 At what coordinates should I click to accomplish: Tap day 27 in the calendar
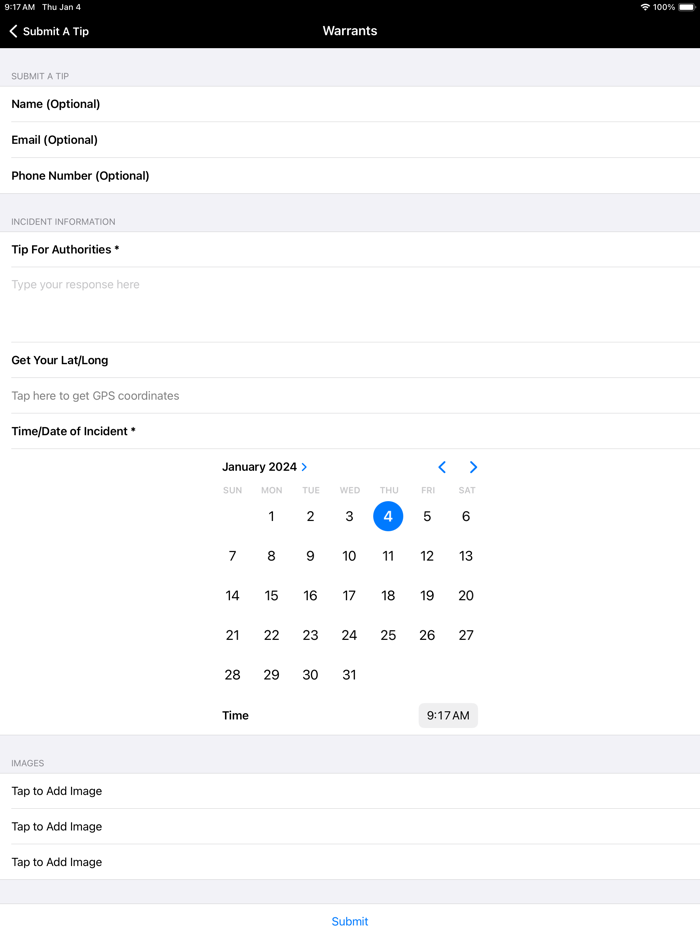coord(466,636)
